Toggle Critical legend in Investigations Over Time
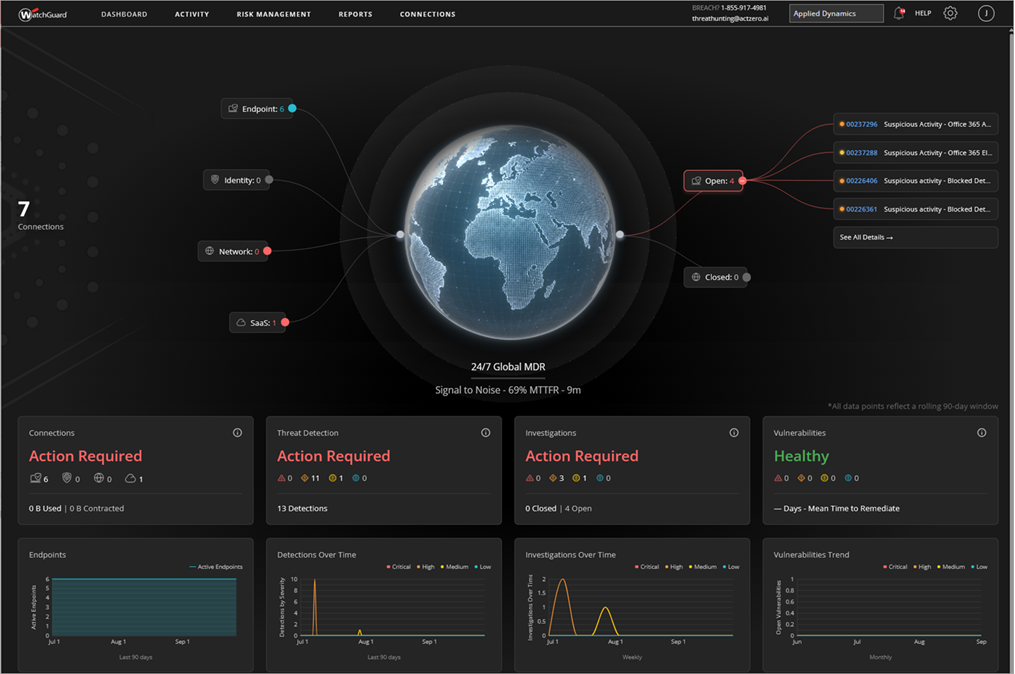 click(x=647, y=567)
